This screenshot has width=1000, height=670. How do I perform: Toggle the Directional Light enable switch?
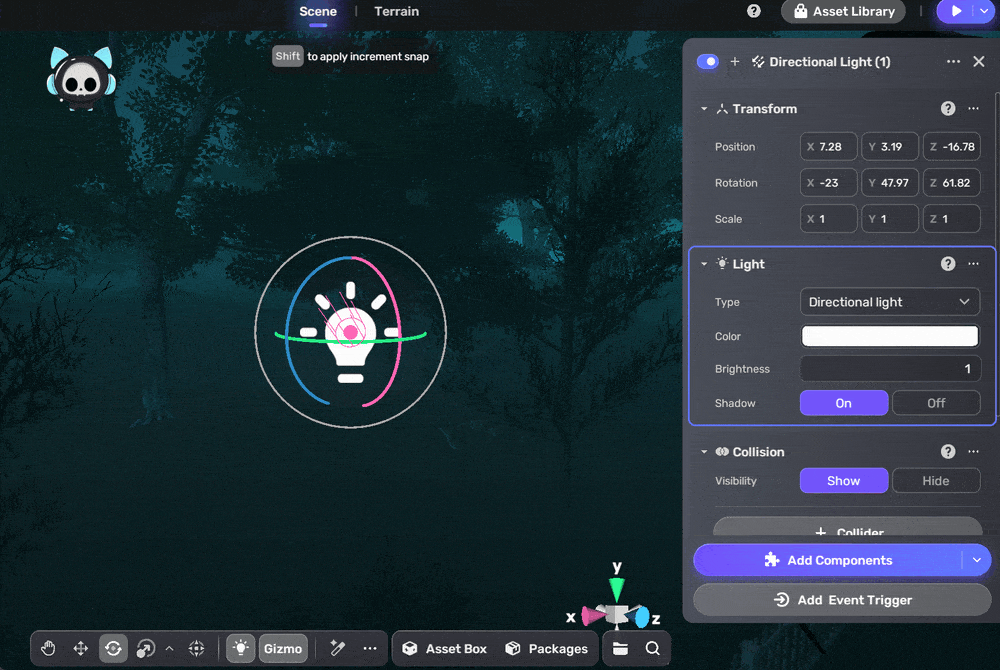tap(708, 62)
